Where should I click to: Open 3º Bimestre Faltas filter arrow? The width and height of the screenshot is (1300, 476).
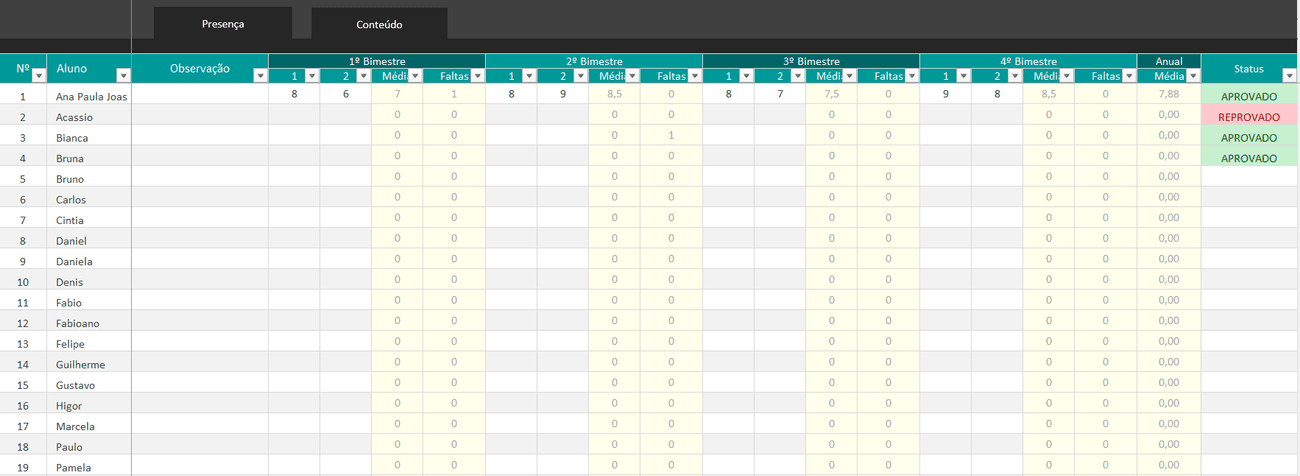point(911,76)
